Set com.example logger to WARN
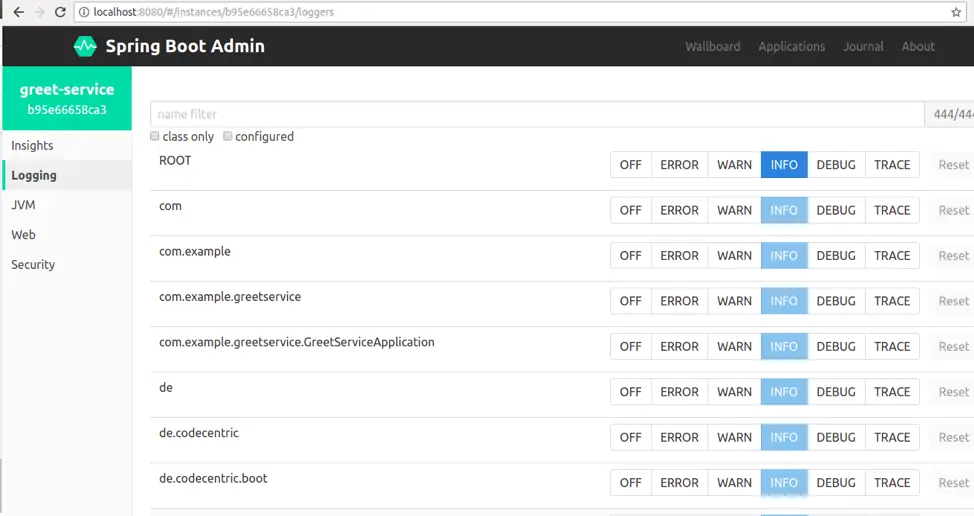The height and width of the screenshot is (516, 974). [734, 255]
